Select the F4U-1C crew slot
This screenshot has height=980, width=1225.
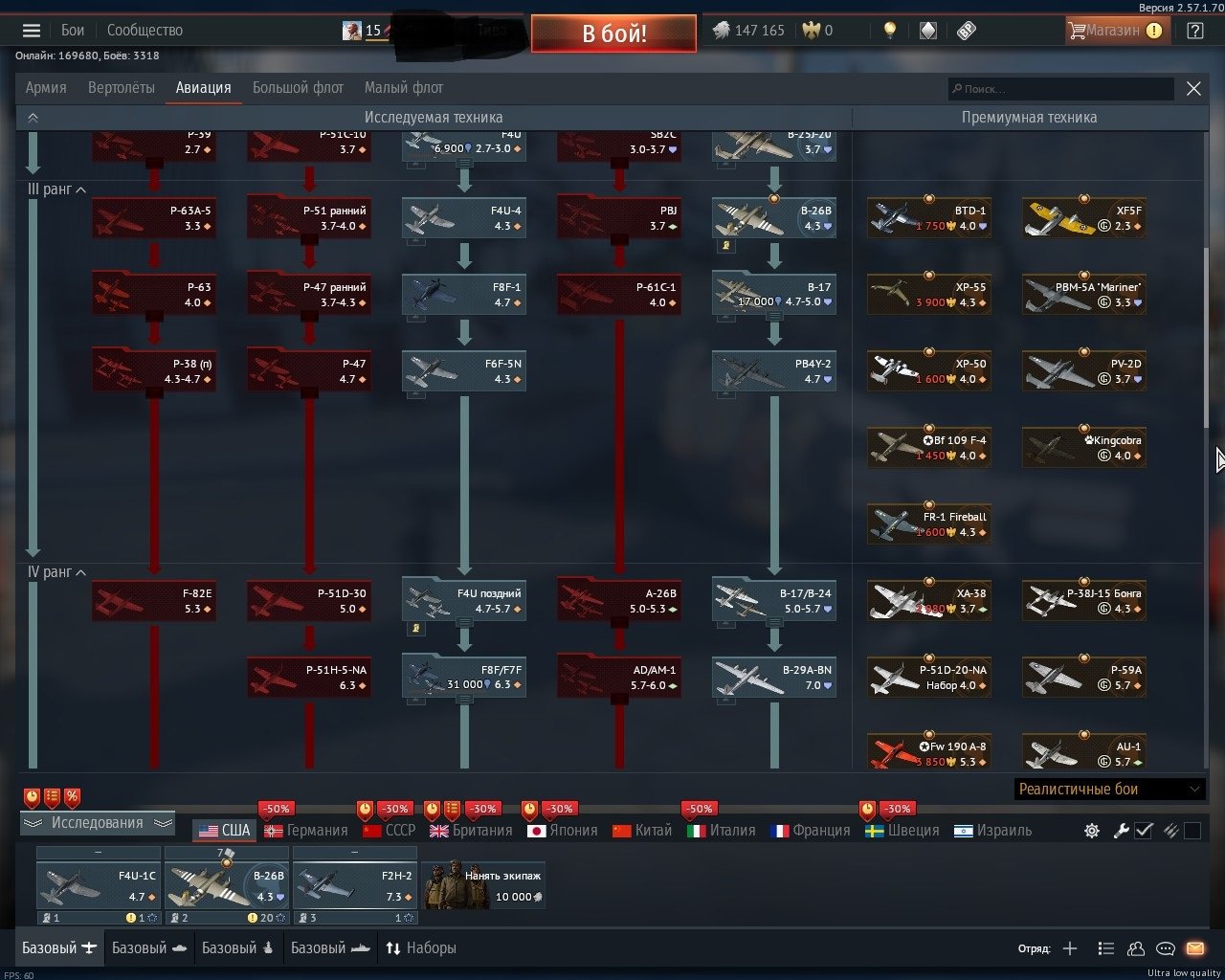click(x=99, y=885)
